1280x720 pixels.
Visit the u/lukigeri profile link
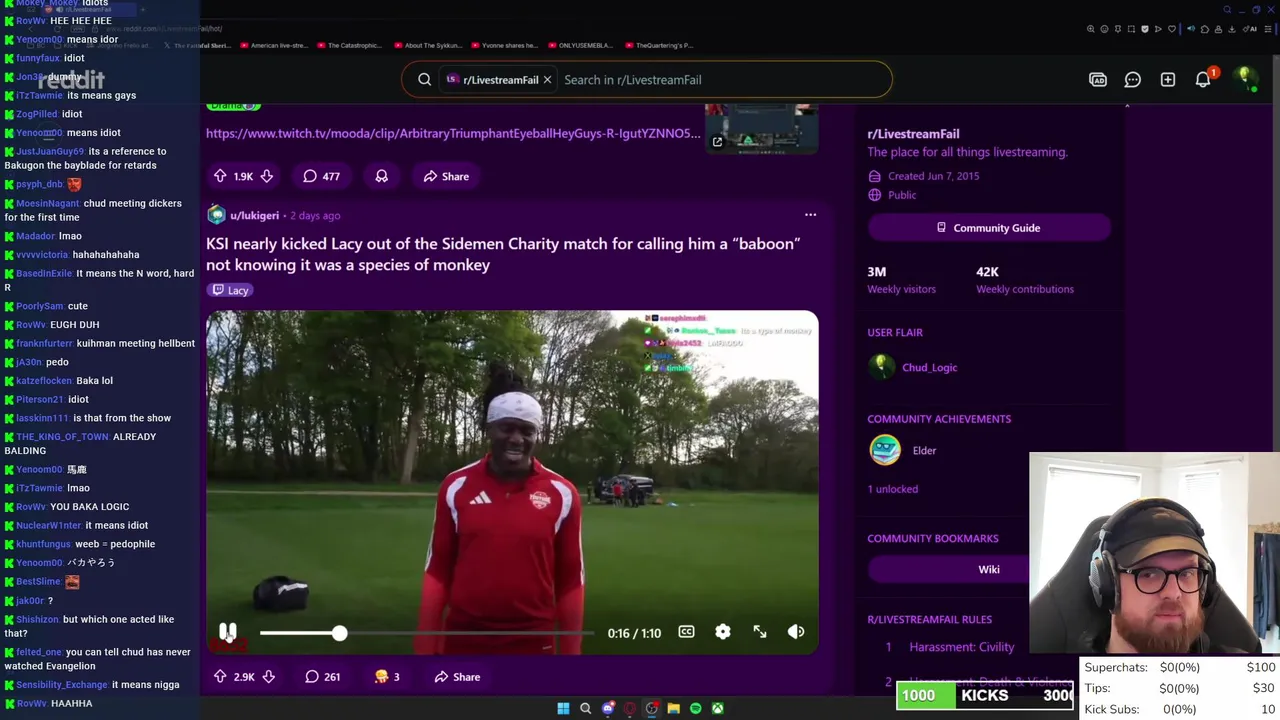pos(254,215)
